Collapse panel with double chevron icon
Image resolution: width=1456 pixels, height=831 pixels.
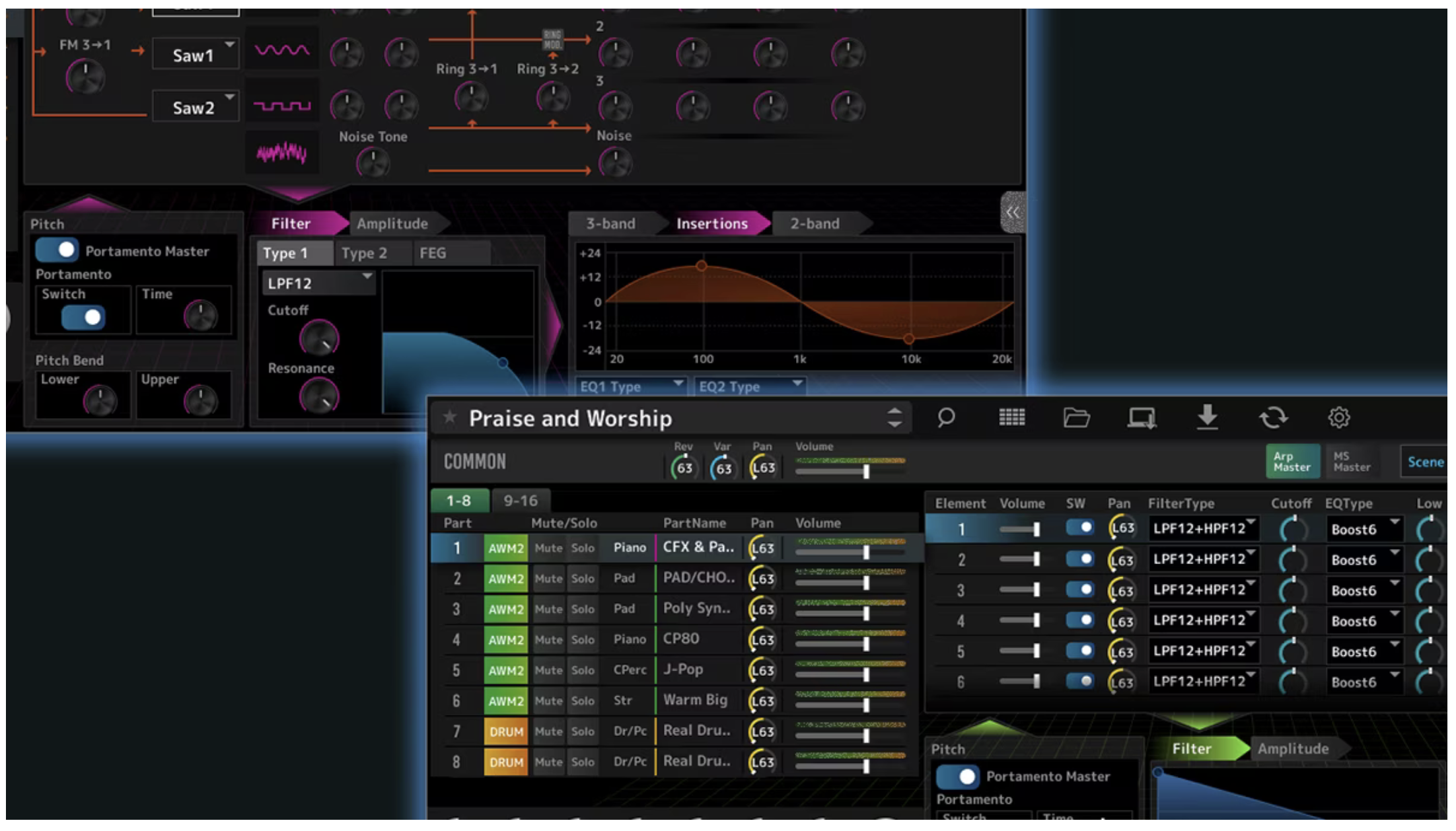(x=1012, y=213)
